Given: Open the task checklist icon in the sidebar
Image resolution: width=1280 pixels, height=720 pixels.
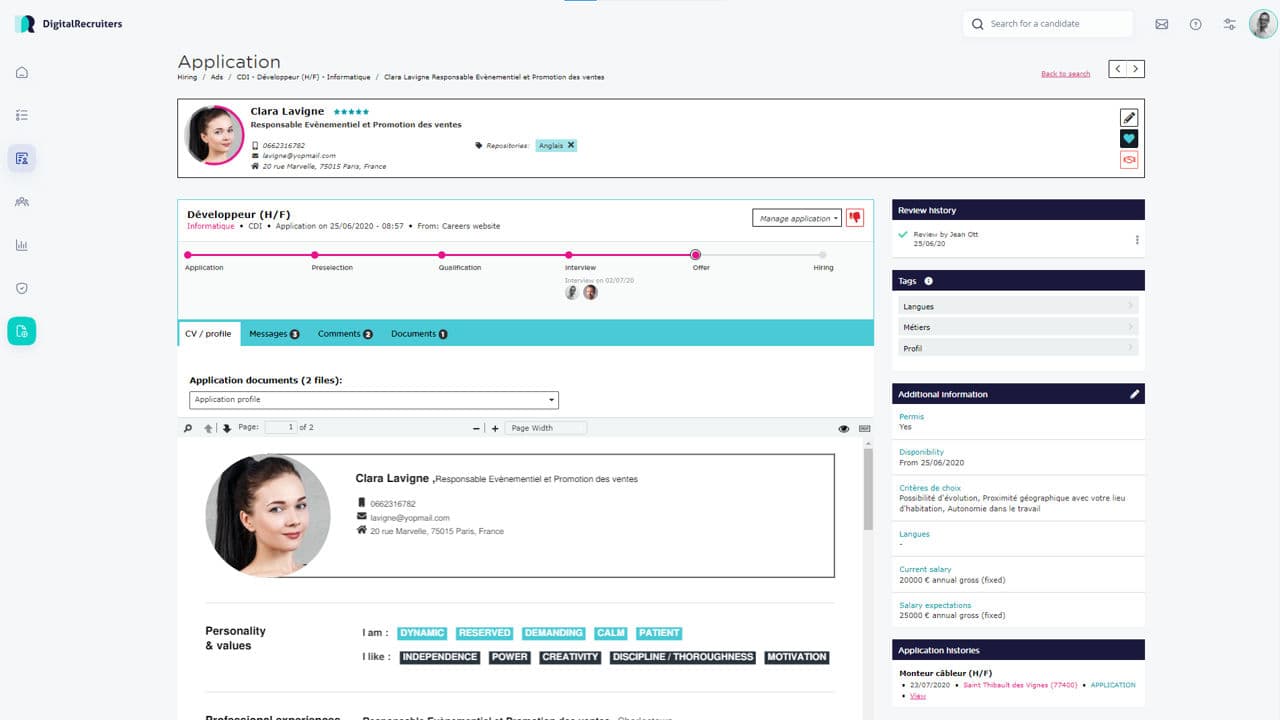Looking at the screenshot, I should tap(22, 115).
